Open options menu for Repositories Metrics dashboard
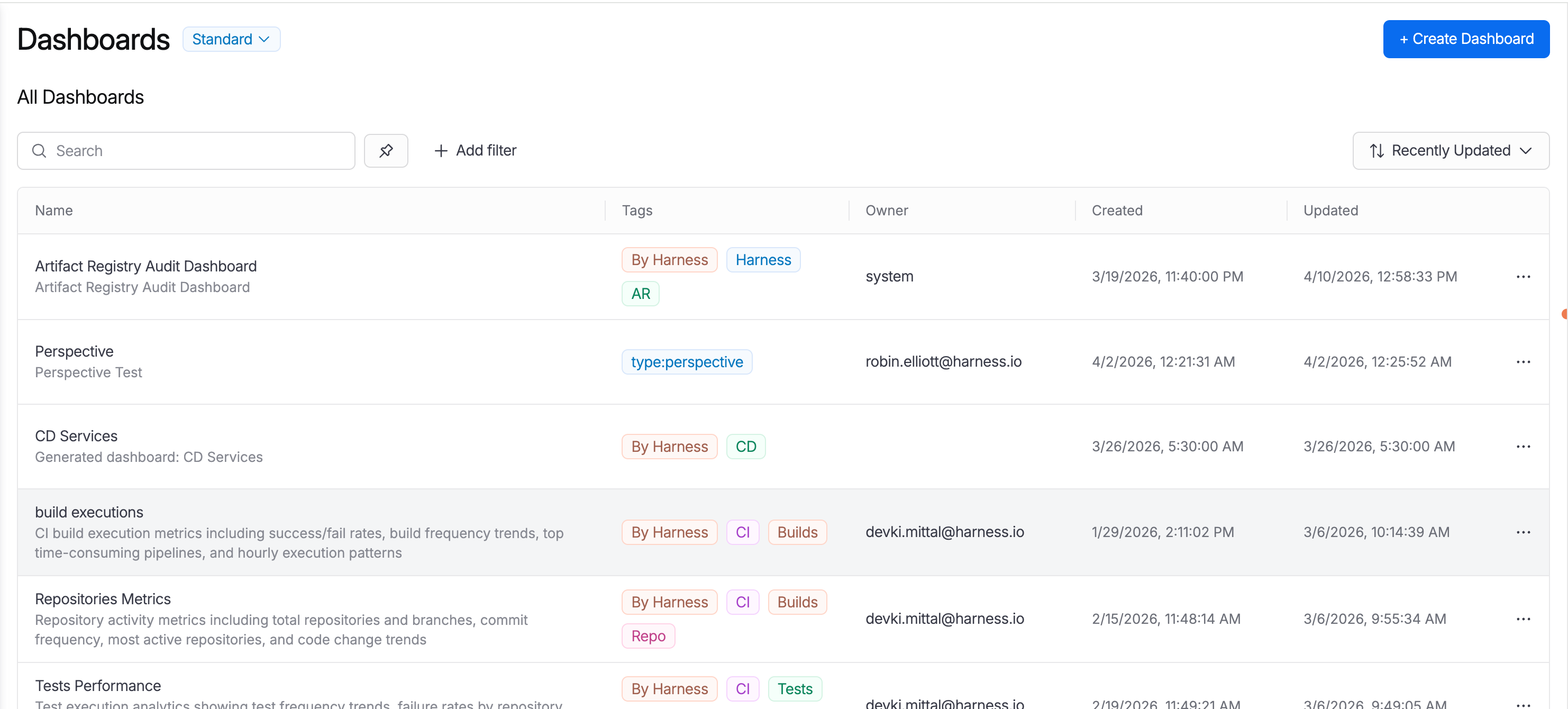Screen dimensions: 1568x709 1524,619
